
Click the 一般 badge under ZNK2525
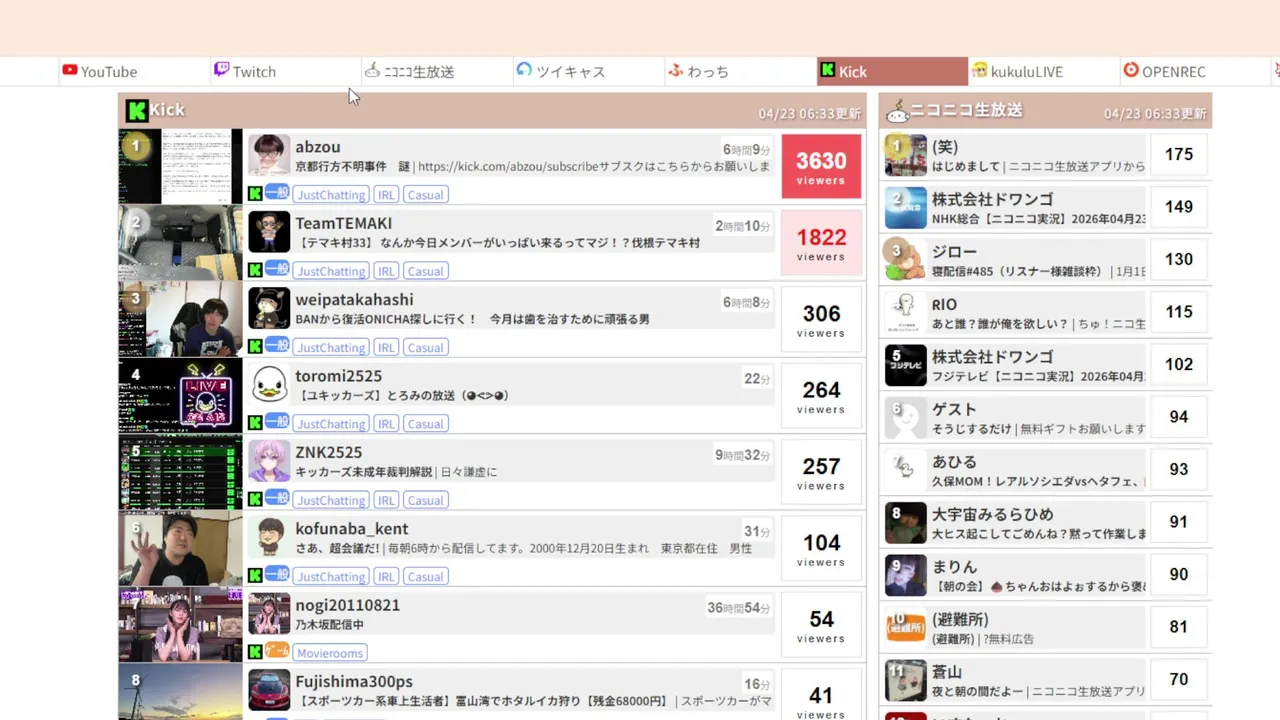point(277,498)
